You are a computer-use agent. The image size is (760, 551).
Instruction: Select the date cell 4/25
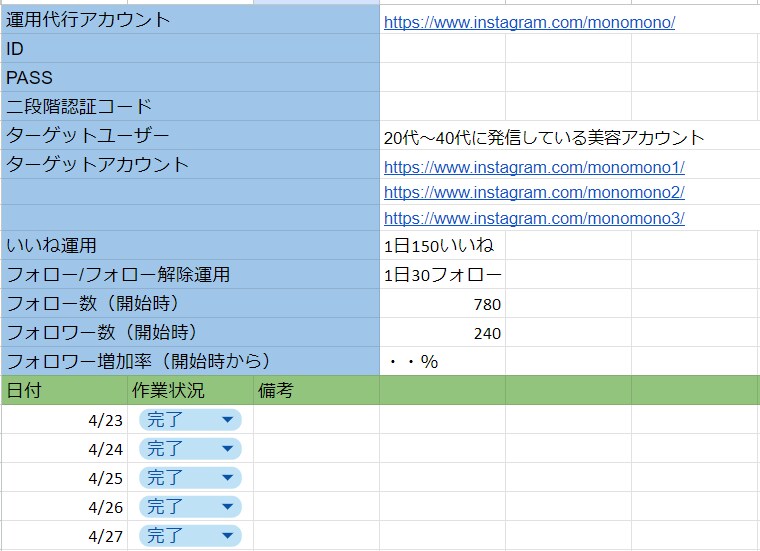pyautogui.click(x=64, y=478)
